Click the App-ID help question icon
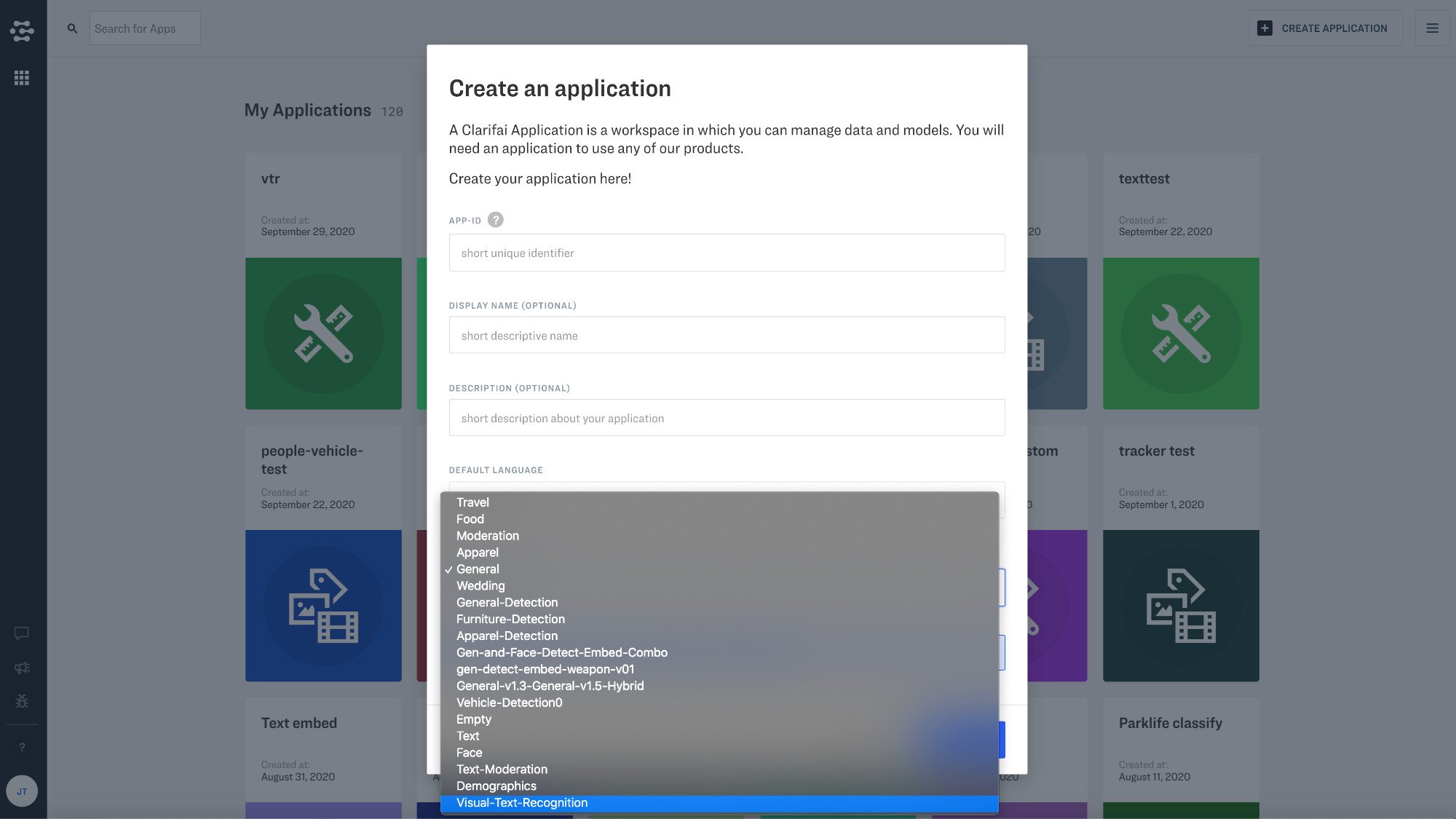Screen dimensions: 1456x819 [495, 220]
